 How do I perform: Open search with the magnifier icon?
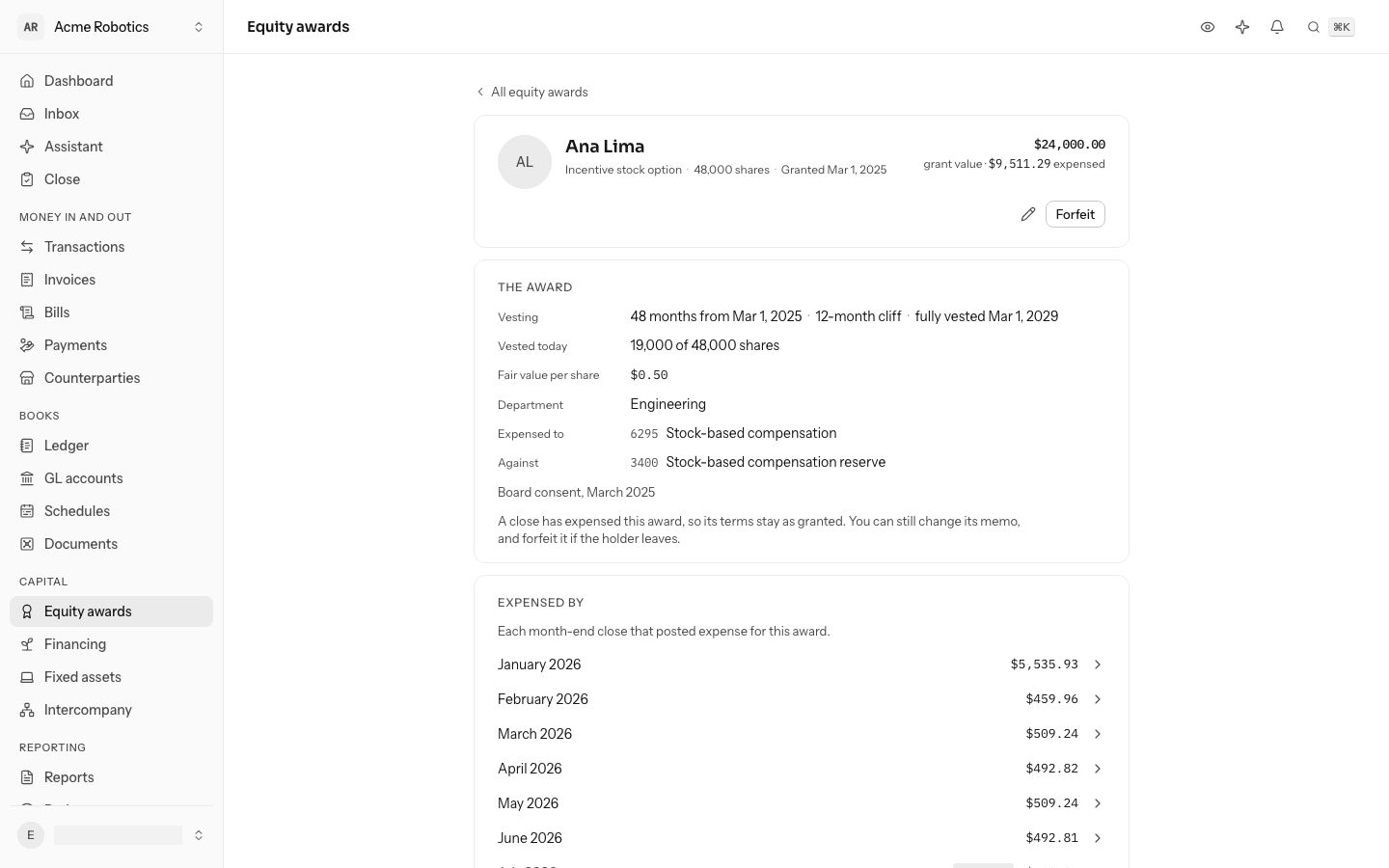[1314, 27]
